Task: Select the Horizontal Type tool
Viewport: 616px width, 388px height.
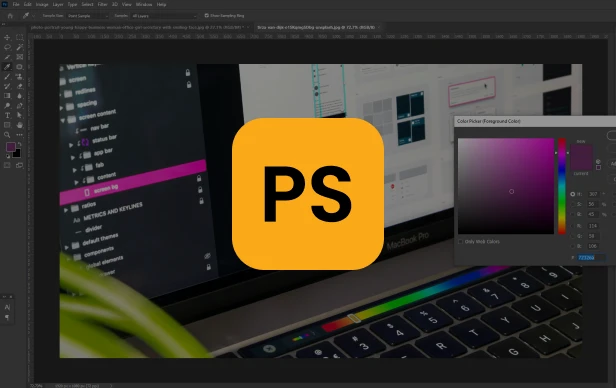Action: pos(7,115)
